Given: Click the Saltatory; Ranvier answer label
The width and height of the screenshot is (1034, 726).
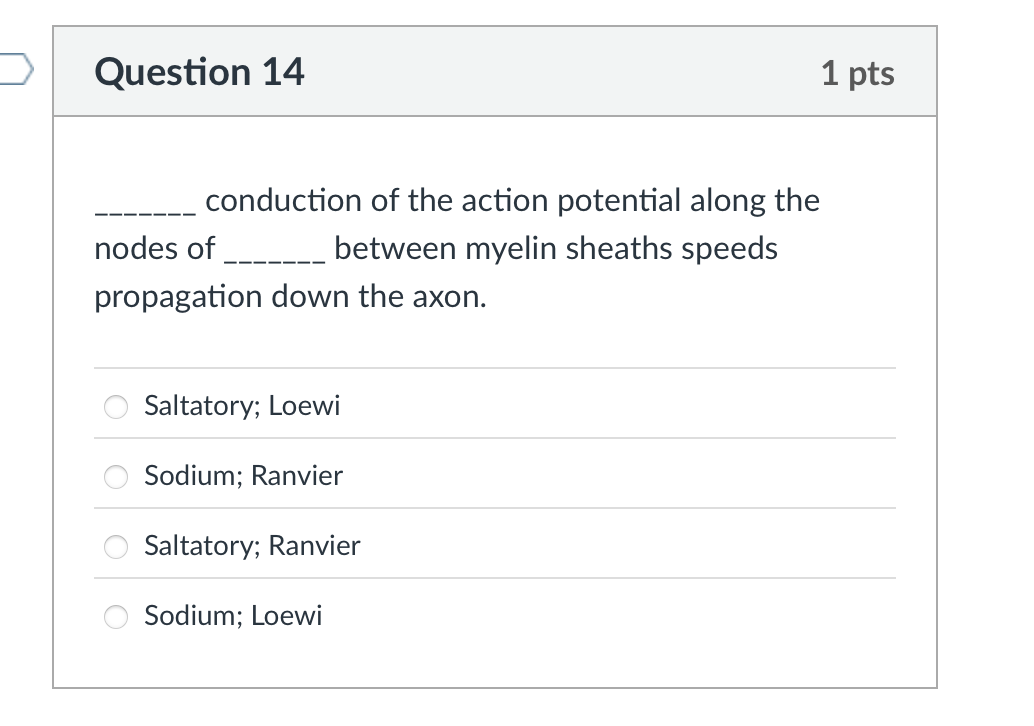Looking at the screenshot, I should point(251,546).
